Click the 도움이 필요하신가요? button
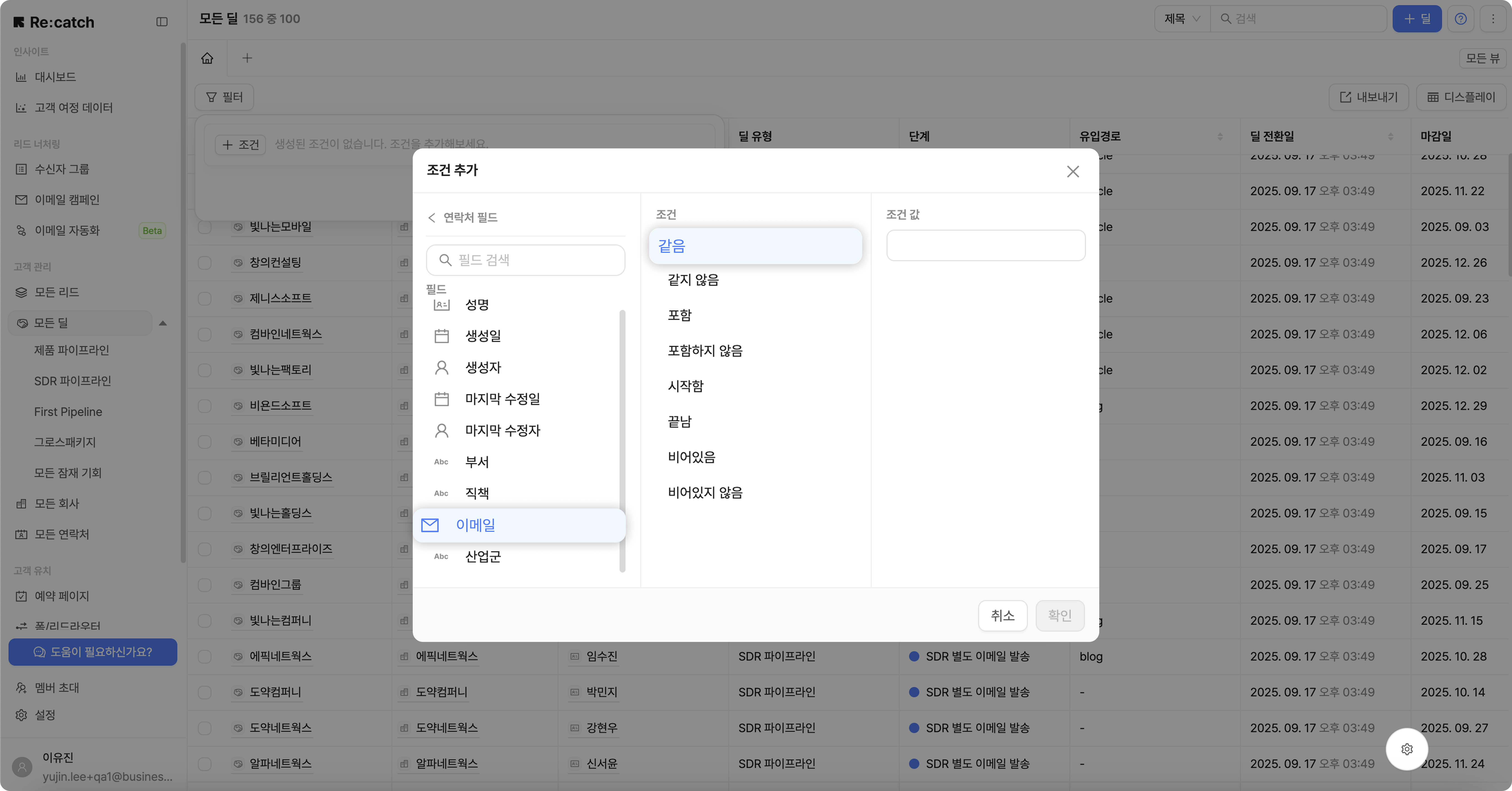 coord(93,652)
